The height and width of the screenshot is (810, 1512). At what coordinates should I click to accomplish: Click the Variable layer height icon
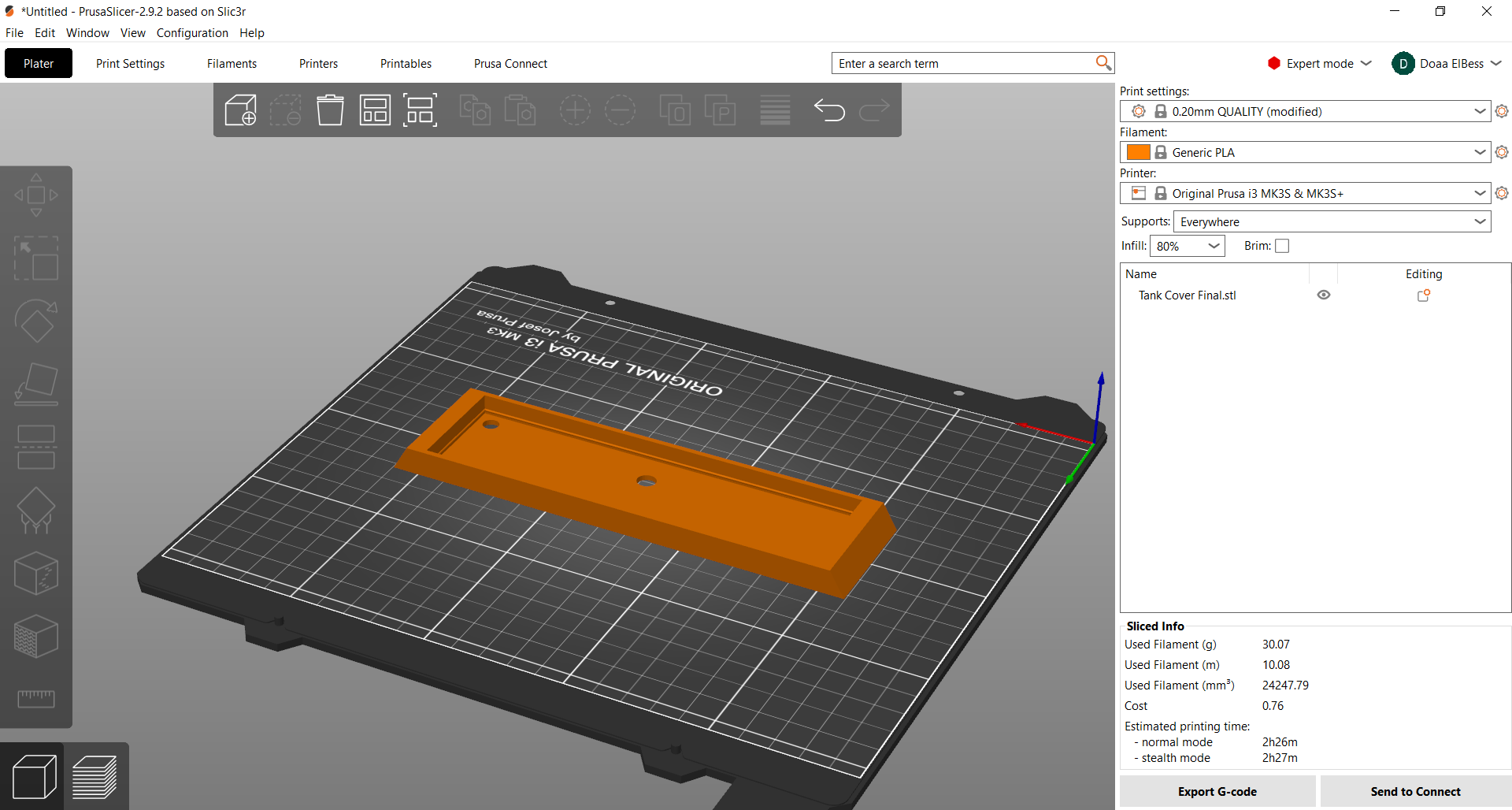click(x=775, y=110)
